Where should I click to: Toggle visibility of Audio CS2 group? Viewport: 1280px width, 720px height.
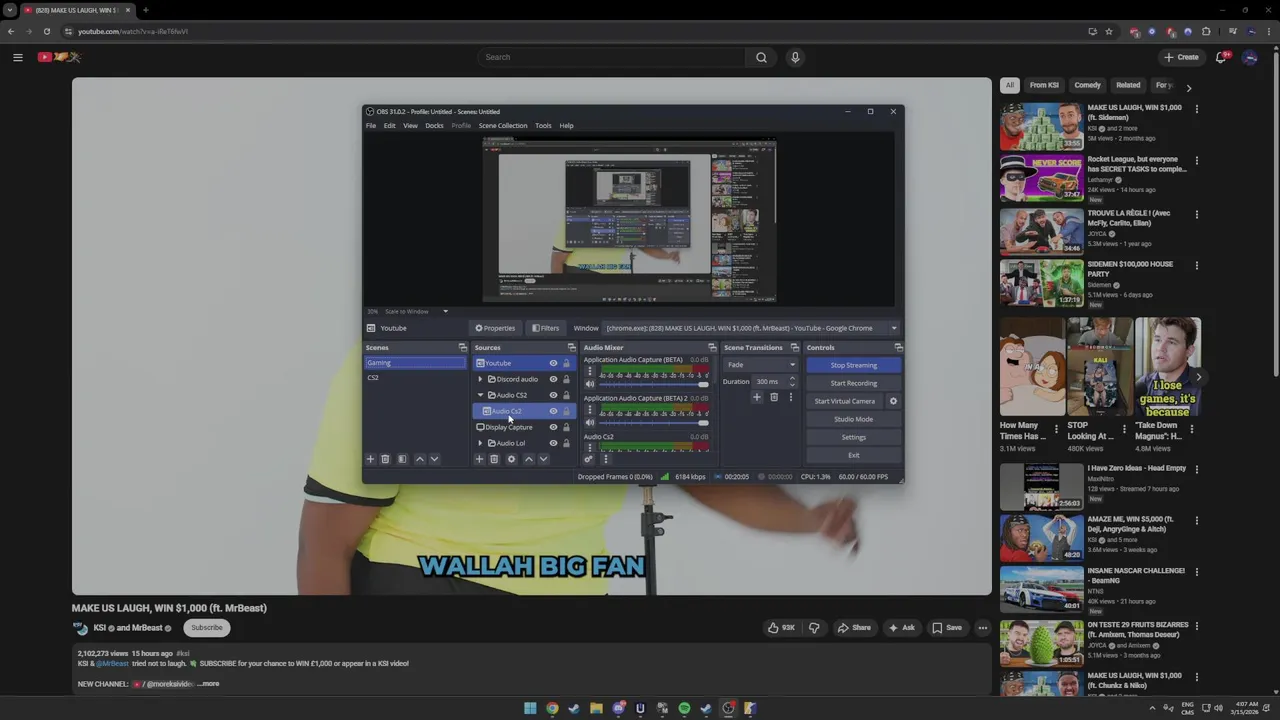(x=553, y=395)
